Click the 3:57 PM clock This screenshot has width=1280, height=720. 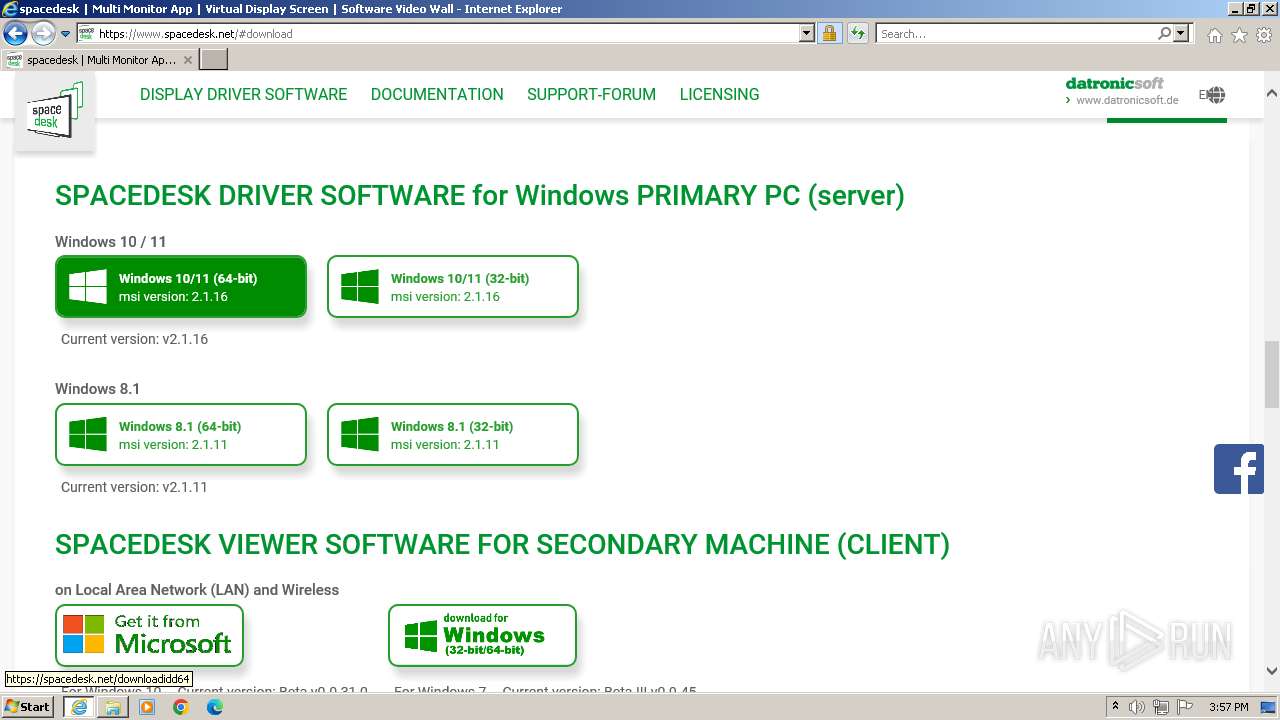point(1228,707)
